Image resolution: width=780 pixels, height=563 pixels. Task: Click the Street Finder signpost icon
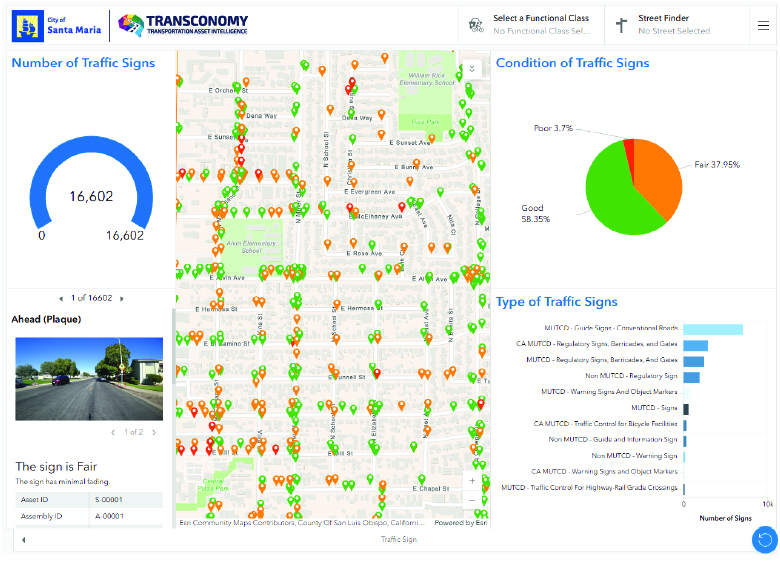click(621, 25)
